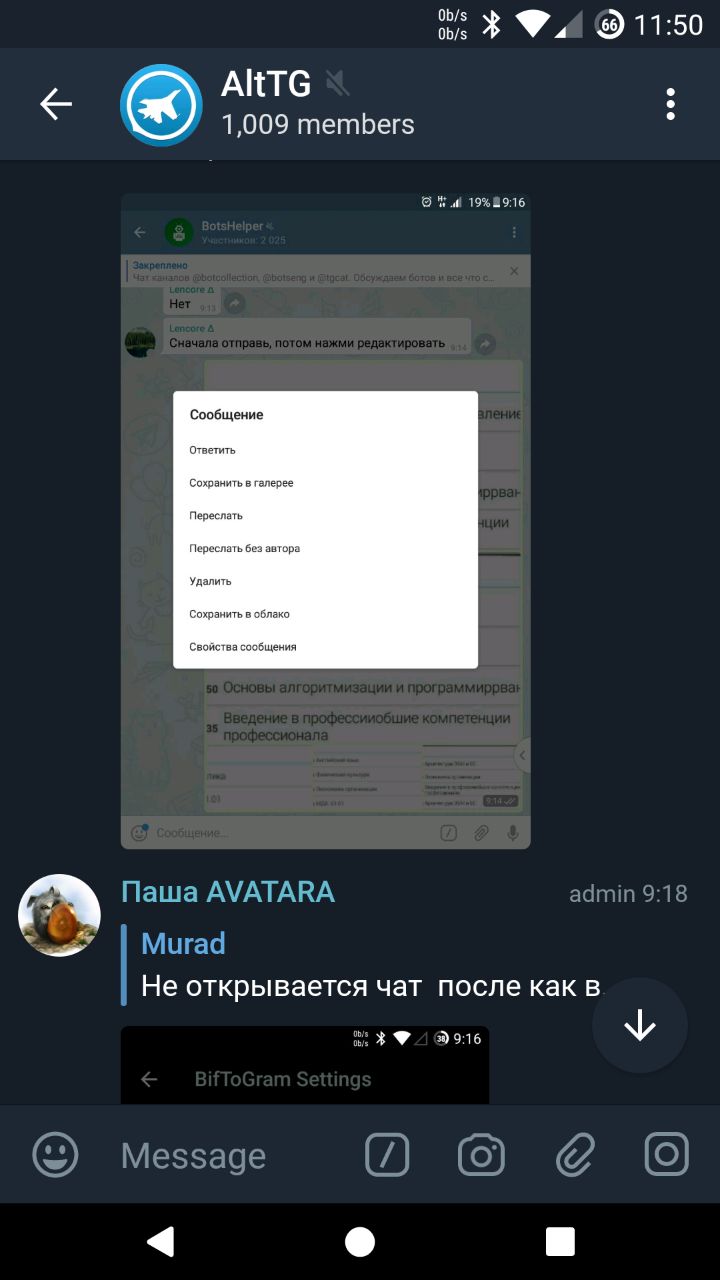Go back using the header arrow

pyautogui.click(x=56, y=104)
